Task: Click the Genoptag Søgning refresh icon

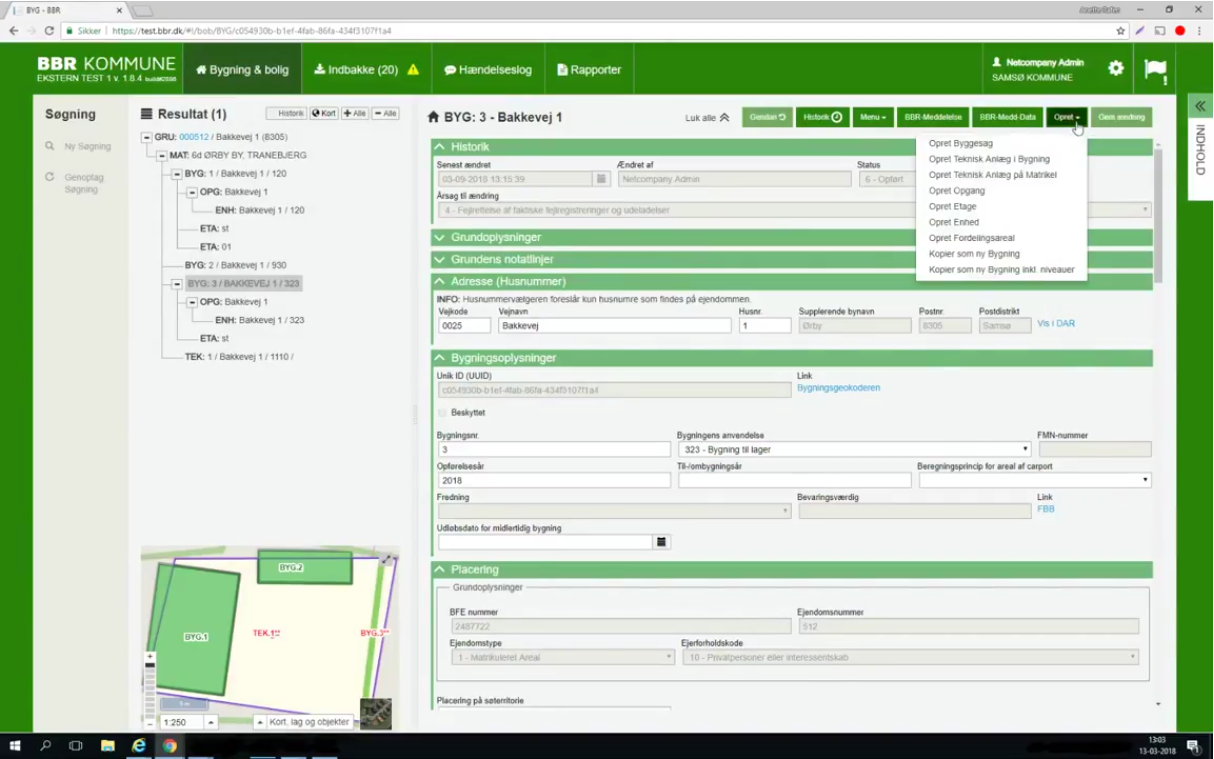Action: tap(50, 177)
